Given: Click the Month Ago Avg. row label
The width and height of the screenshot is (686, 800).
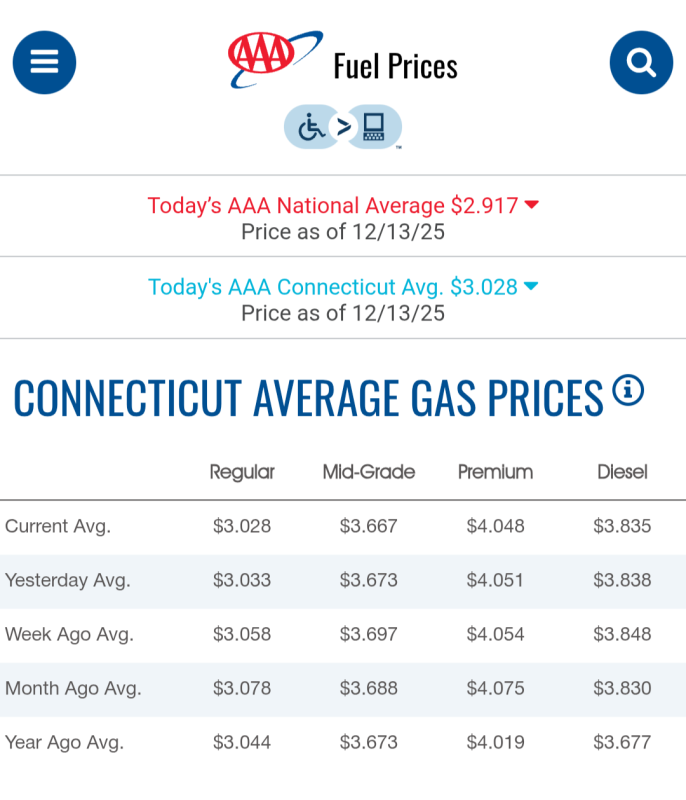Looking at the screenshot, I should [73, 688].
